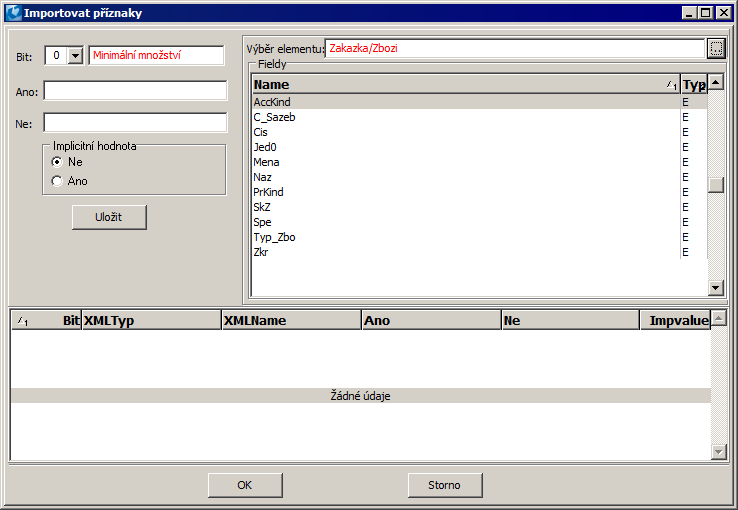Click Fieldy list scroll down arrow
This screenshot has height=510, width=738.
tap(716, 287)
